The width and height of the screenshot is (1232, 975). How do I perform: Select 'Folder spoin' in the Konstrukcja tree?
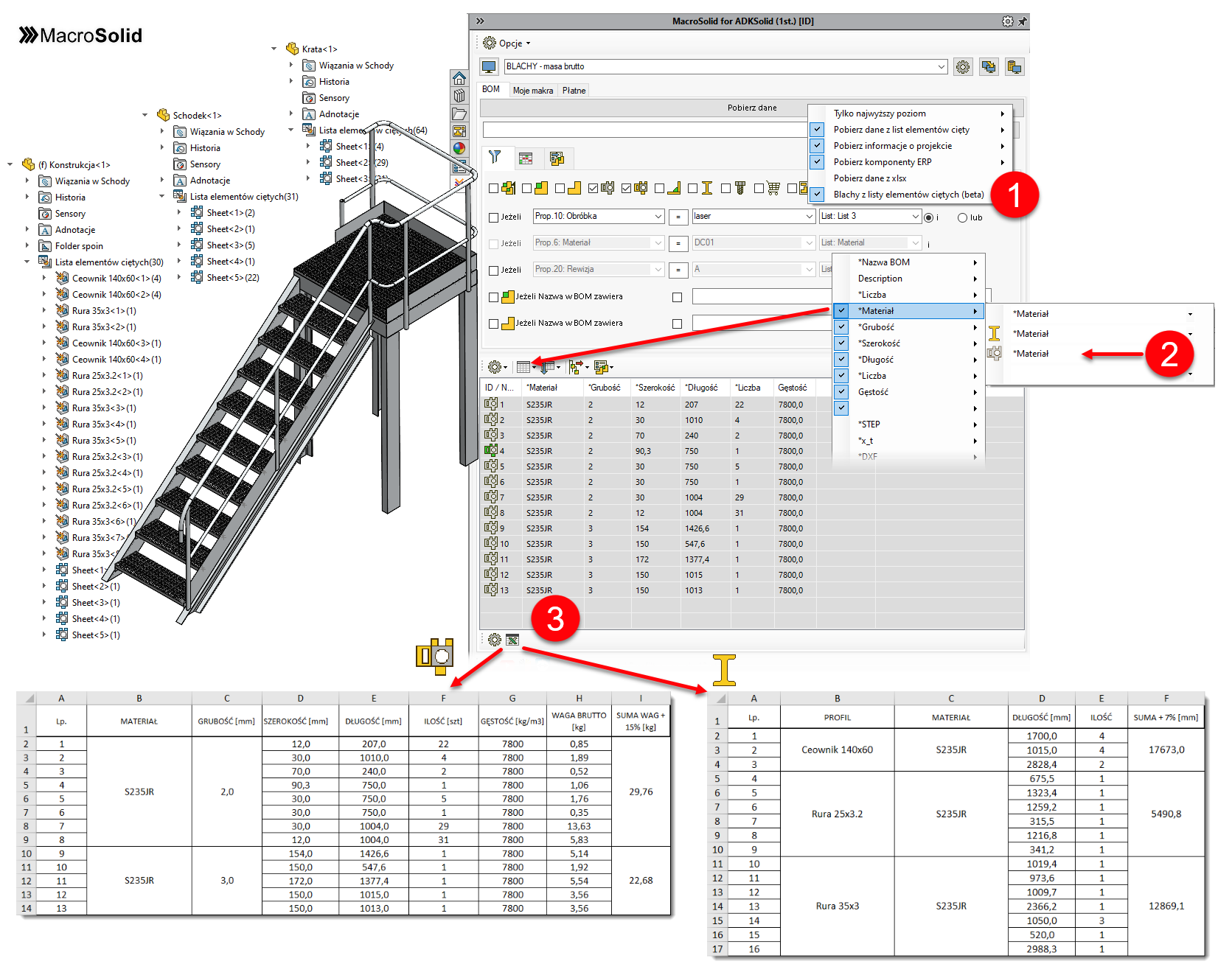tap(79, 246)
